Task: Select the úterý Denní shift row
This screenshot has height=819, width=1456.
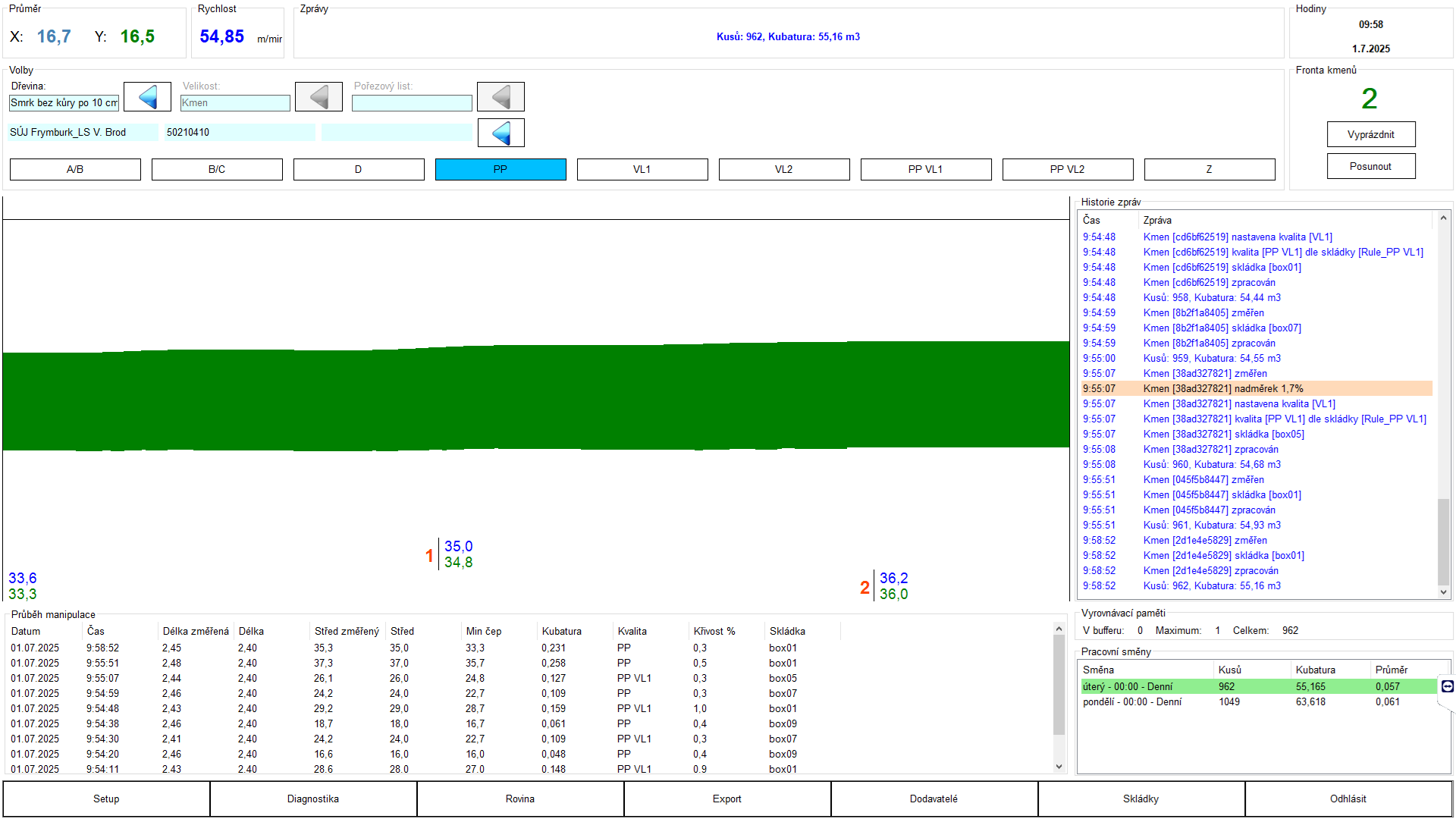Action: (1256, 686)
